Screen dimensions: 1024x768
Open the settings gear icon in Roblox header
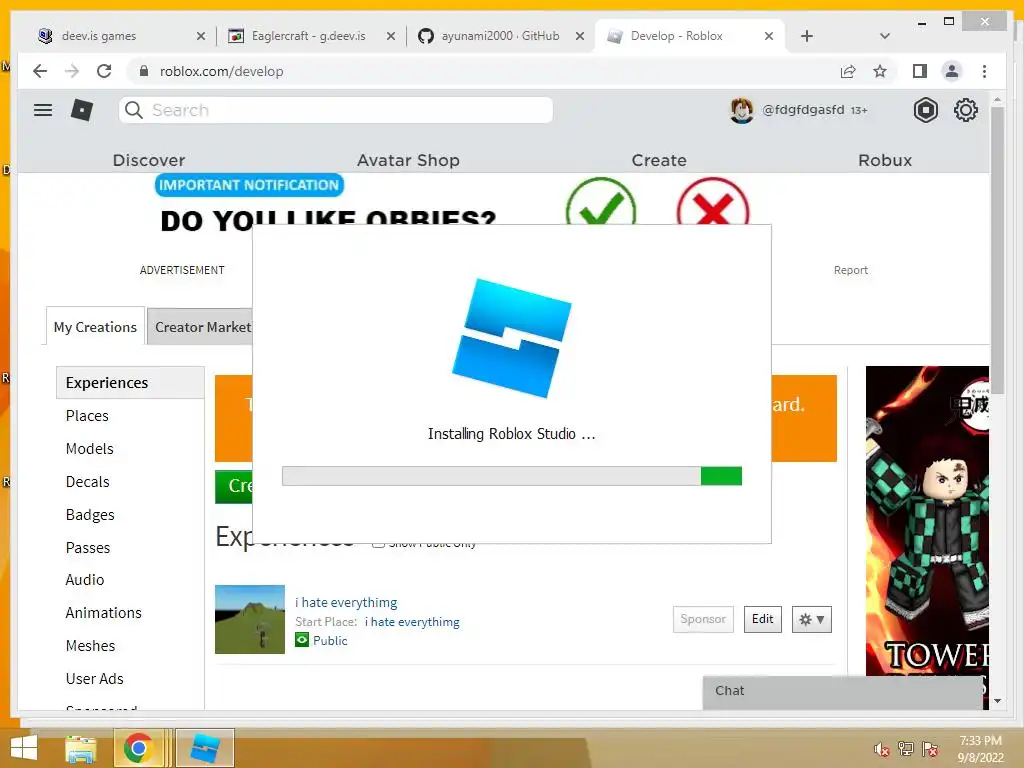click(965, 110)
